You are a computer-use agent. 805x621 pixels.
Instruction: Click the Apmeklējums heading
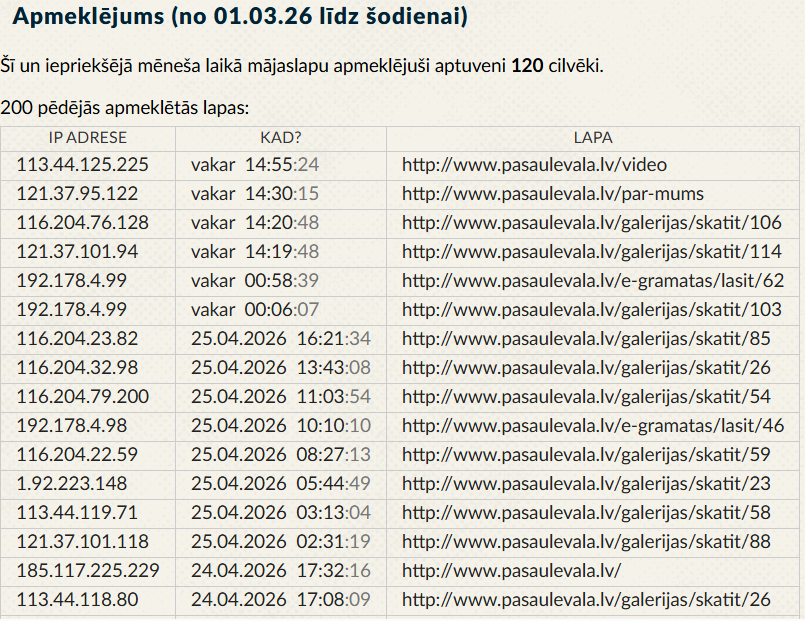[240, 16]
